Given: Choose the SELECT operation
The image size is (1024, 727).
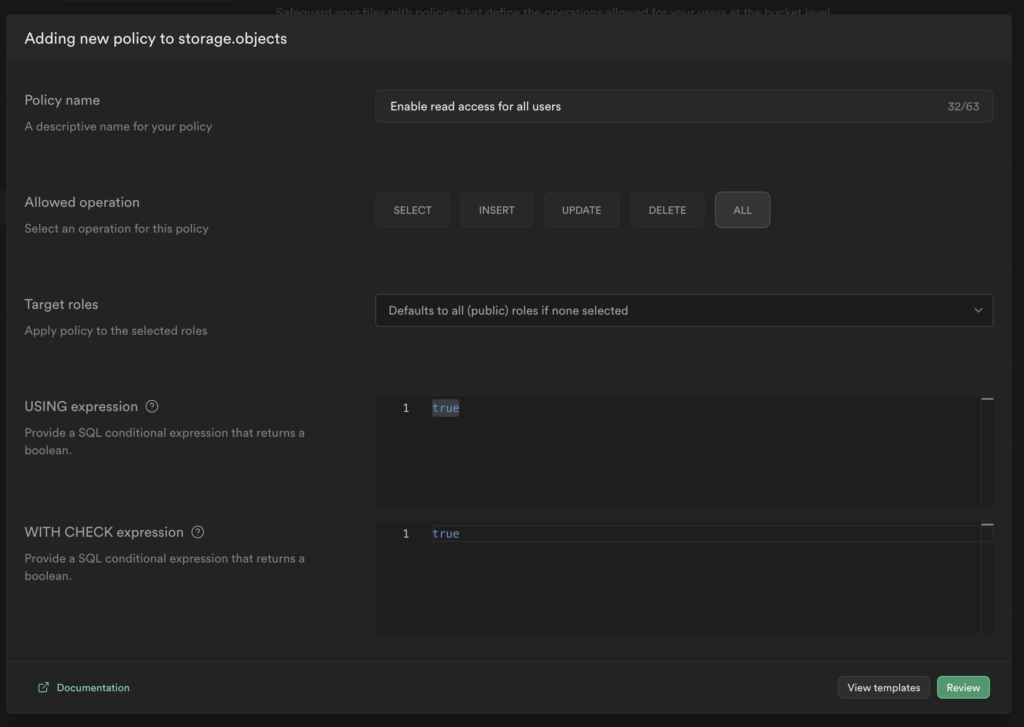Looking at the screenshot, I should tap(412, 210).
